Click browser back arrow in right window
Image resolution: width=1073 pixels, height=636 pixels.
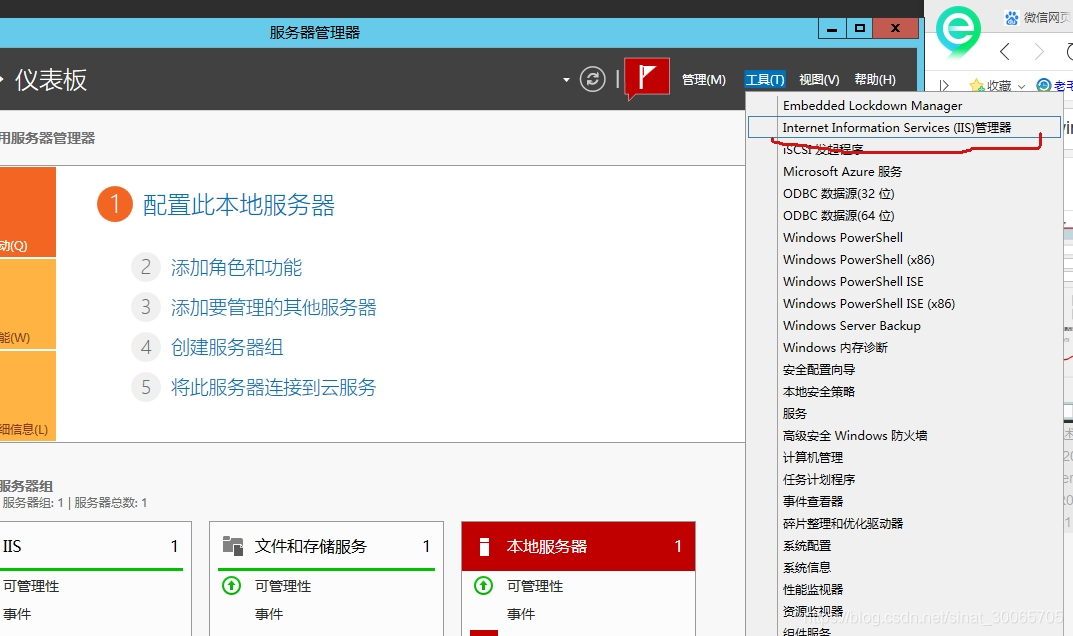click(1005, 51)
